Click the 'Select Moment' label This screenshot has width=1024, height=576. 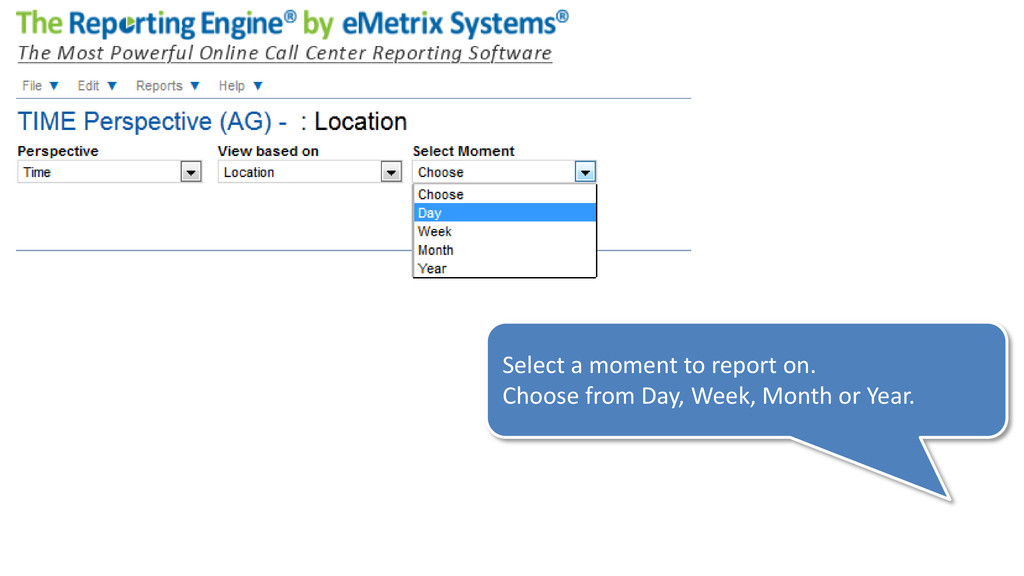[464, 151]
